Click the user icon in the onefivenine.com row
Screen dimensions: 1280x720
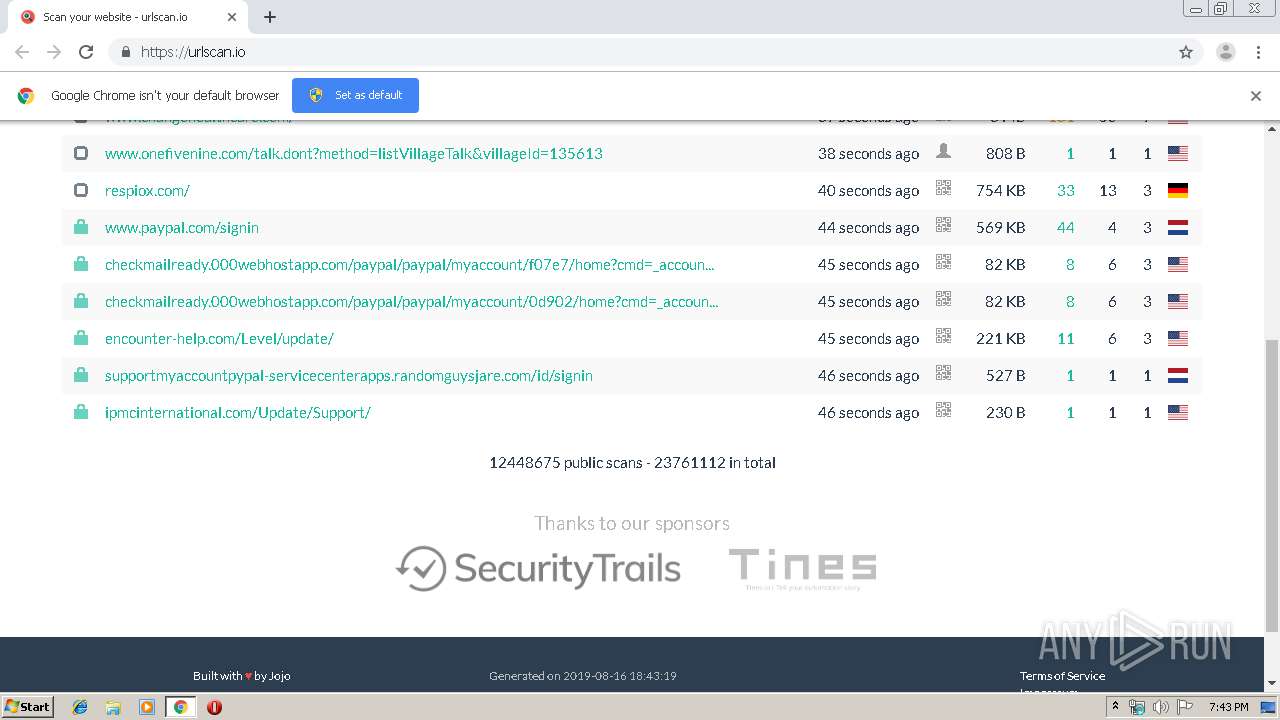[x=943, y=151]
